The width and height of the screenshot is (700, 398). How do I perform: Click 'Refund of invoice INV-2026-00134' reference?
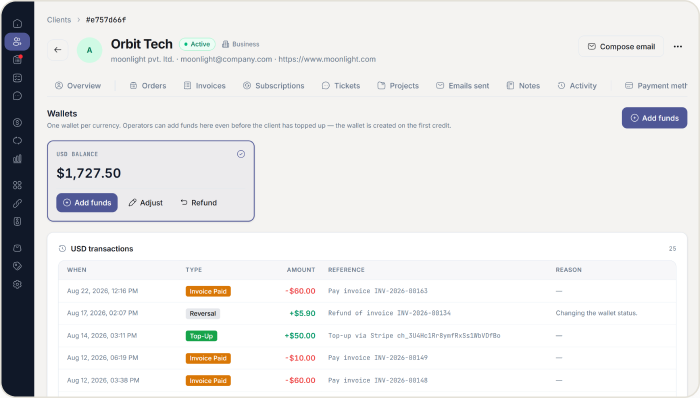coord(389,313)
